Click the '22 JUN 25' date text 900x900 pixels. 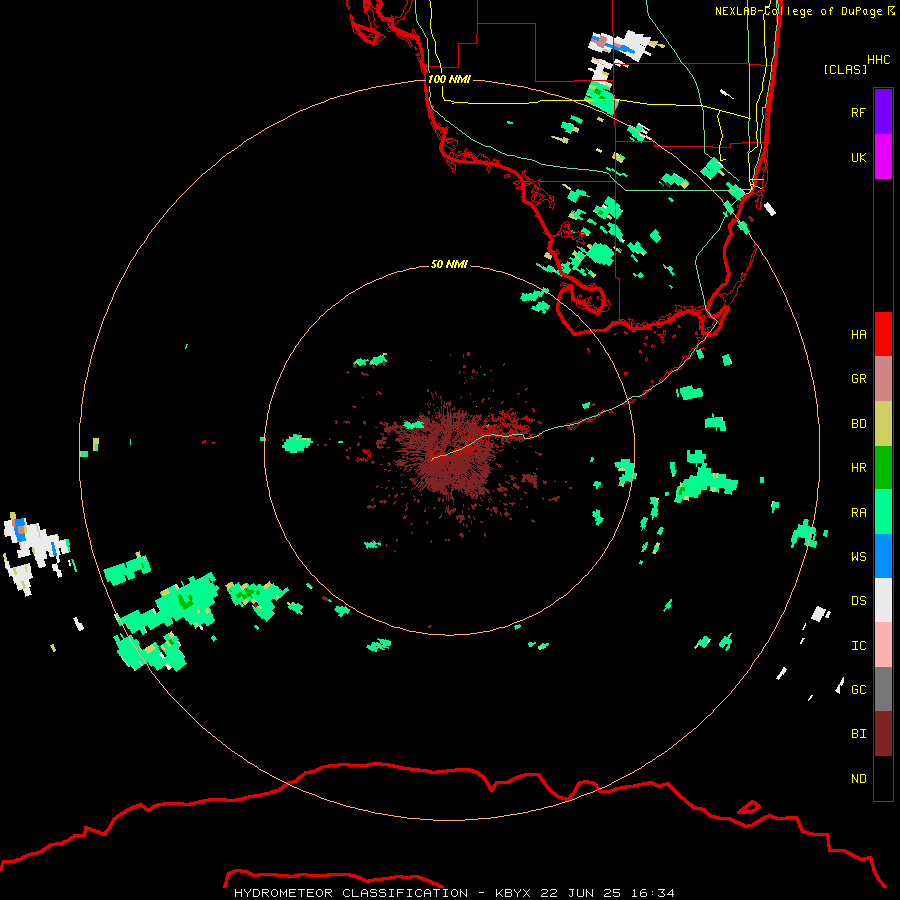581,893
